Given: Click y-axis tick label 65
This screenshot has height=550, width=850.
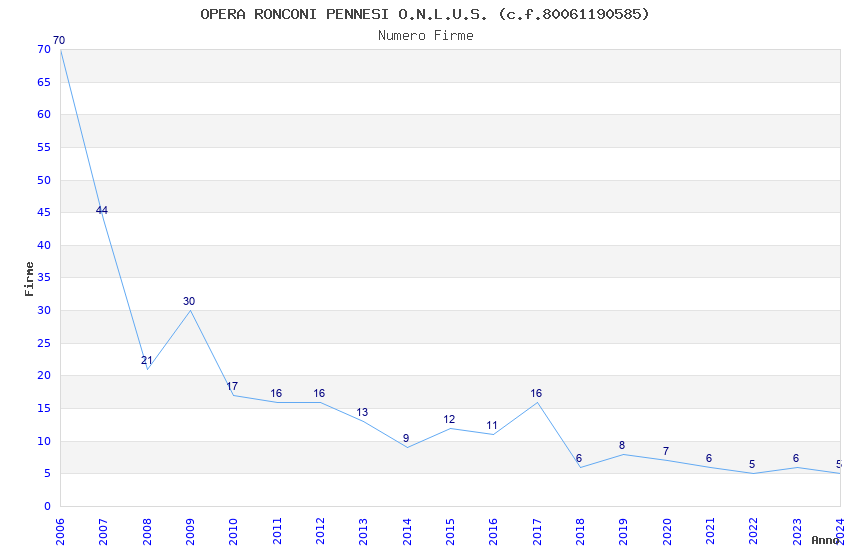Looking at the screenshot, I should pyautogui.click(x=44, y=82).
